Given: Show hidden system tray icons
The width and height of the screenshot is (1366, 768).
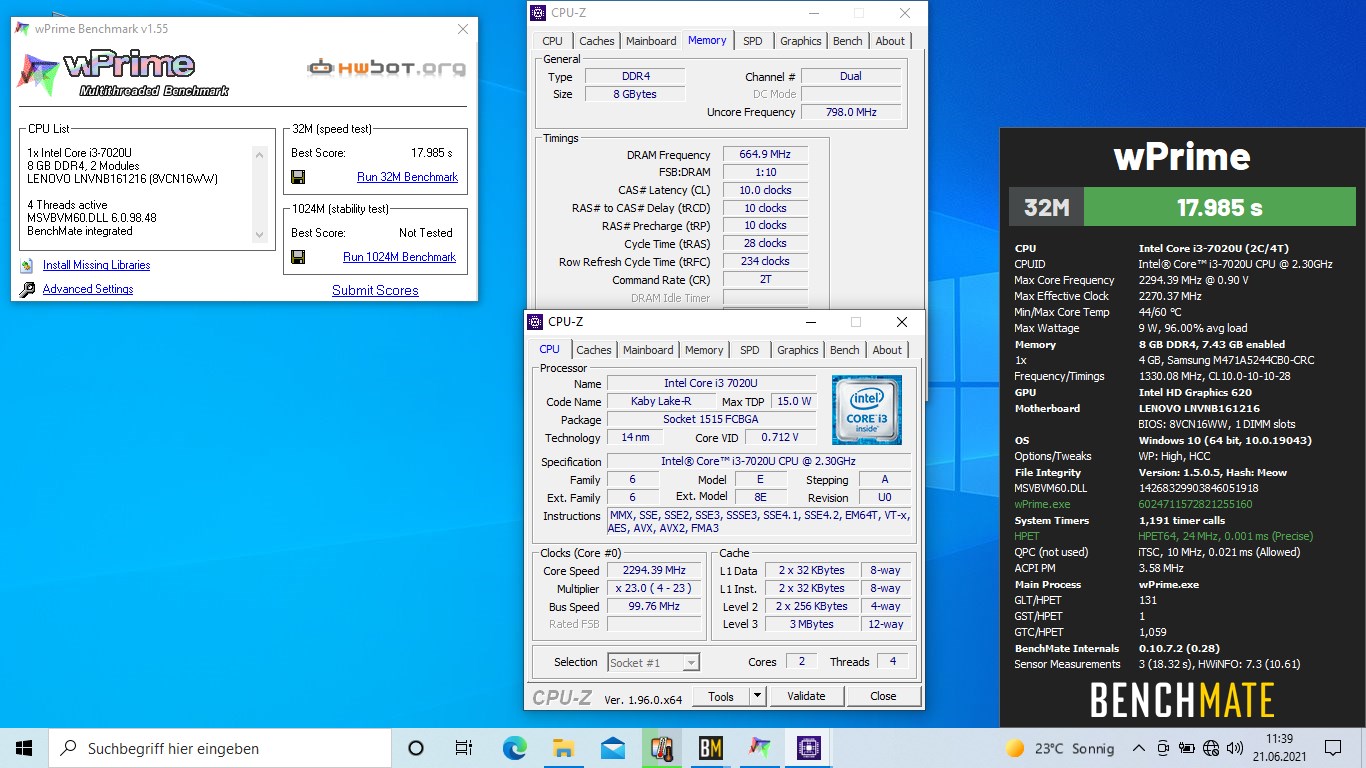Looking at the screenshot, I should [1139, 748].
